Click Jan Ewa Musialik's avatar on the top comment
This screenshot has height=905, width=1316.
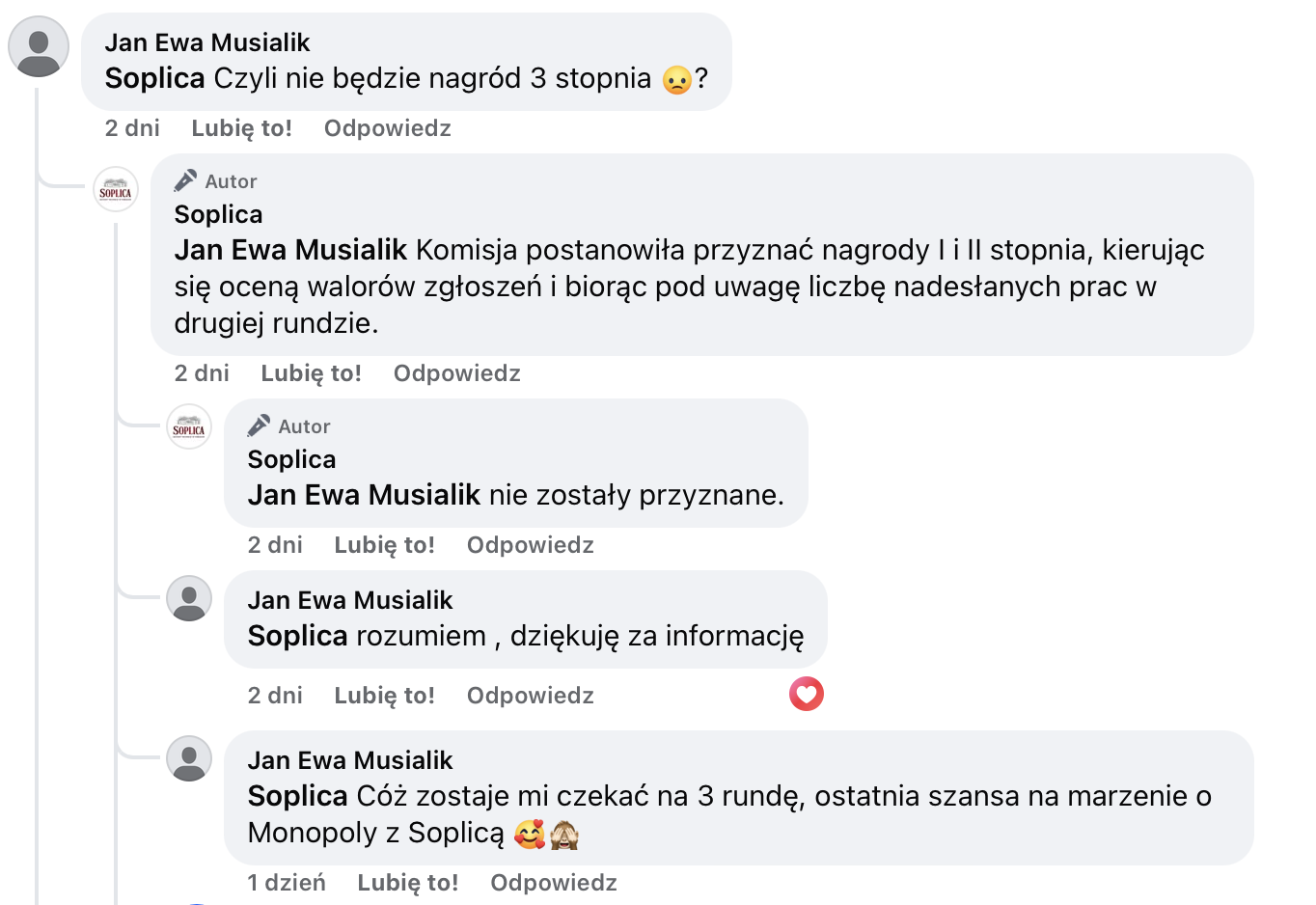pyautogui.click(x=39, y=46)
